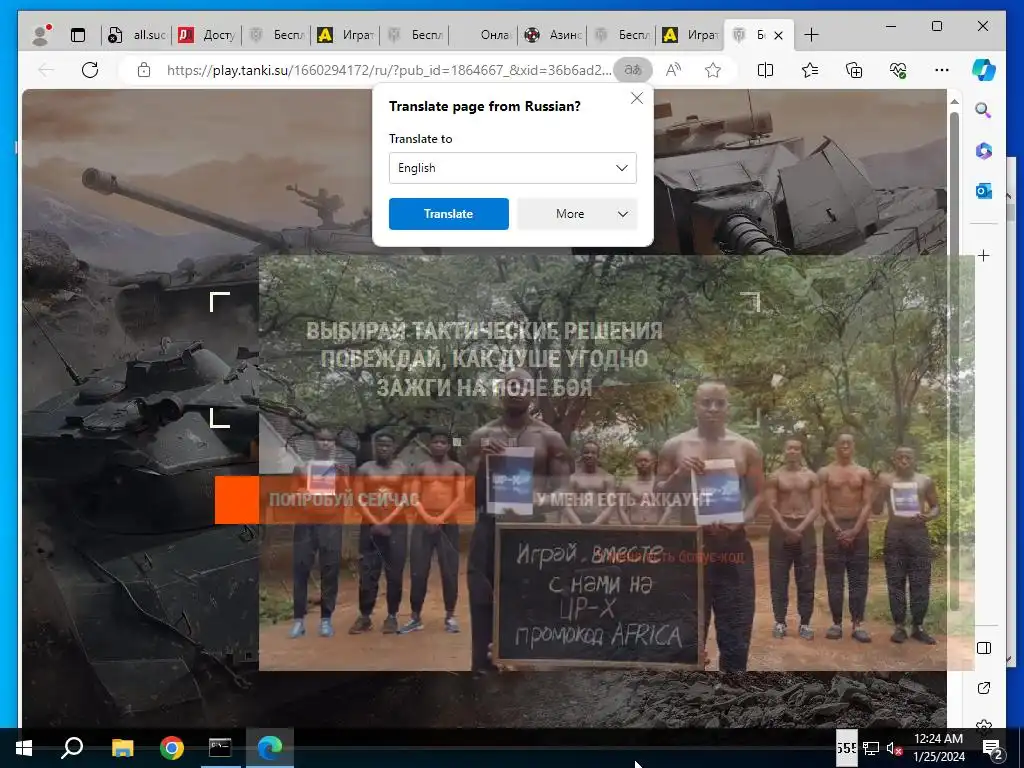The image size is (1024, 768).
Task: Expand the More options dropdown
Action: (578, 214)
